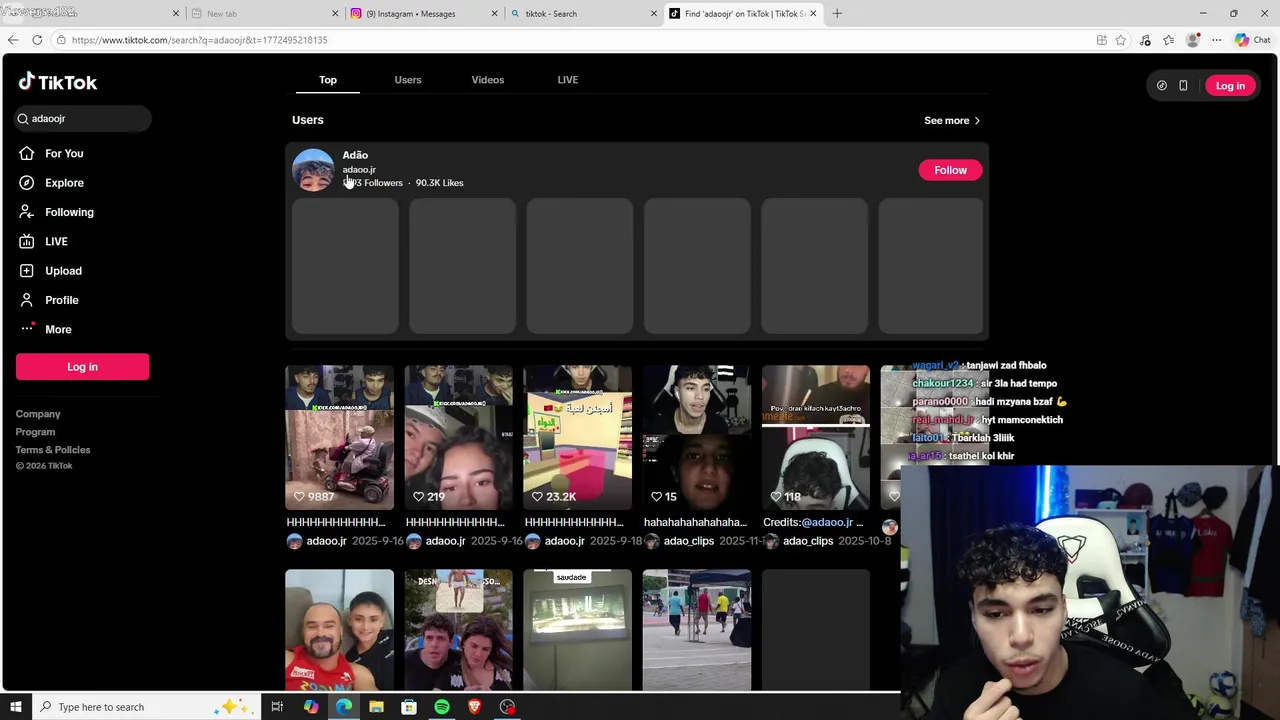Image resolution: width=1280 pixels, height=720 pixels.
Task: Click the Get Coins icon near Log in
Action: (x=1161, y=86)
